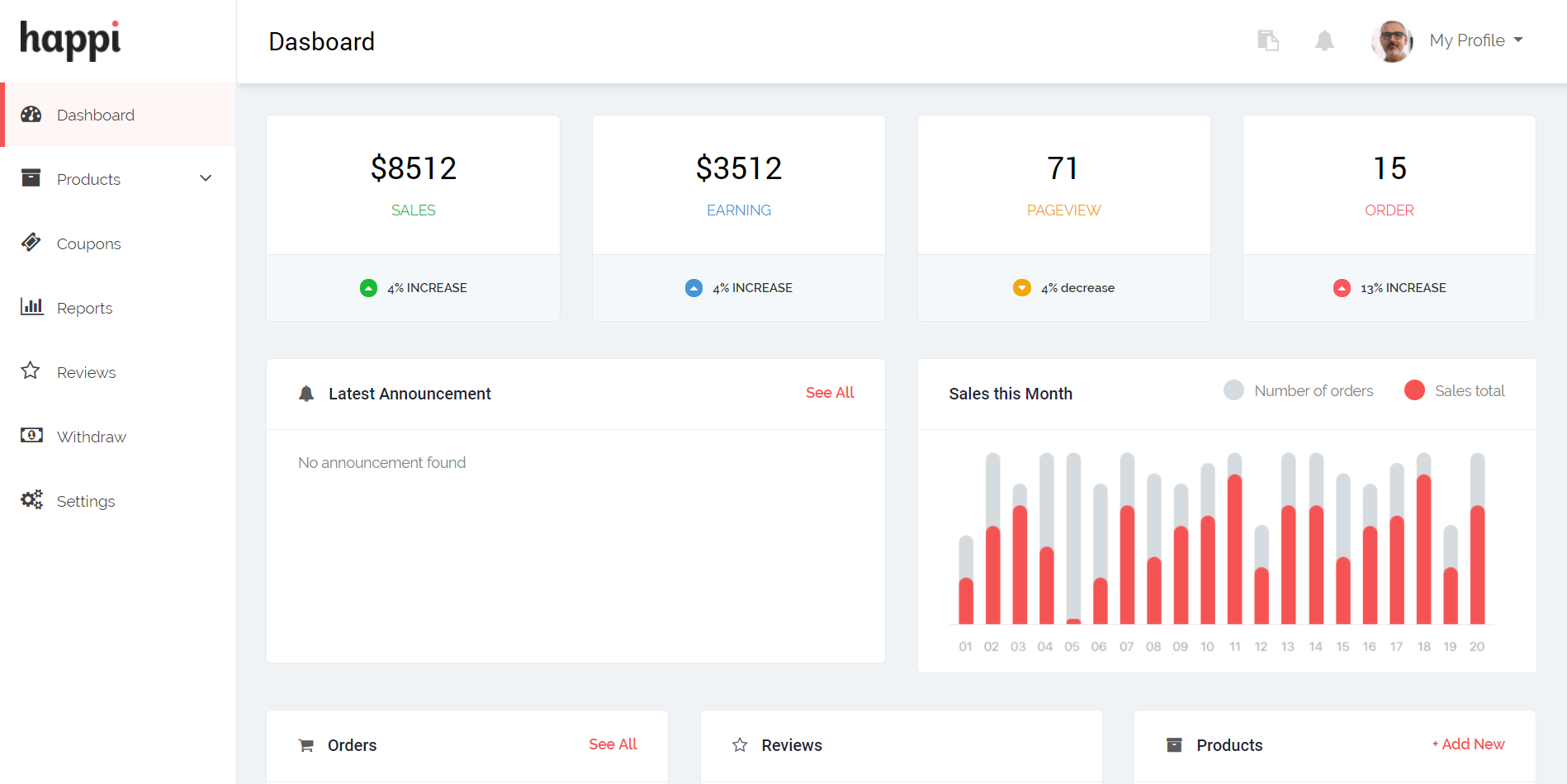The width and height of the screenshot is (1567, 784).
Task: Click the Reports bar chart icon
Action: click(31, 307)
